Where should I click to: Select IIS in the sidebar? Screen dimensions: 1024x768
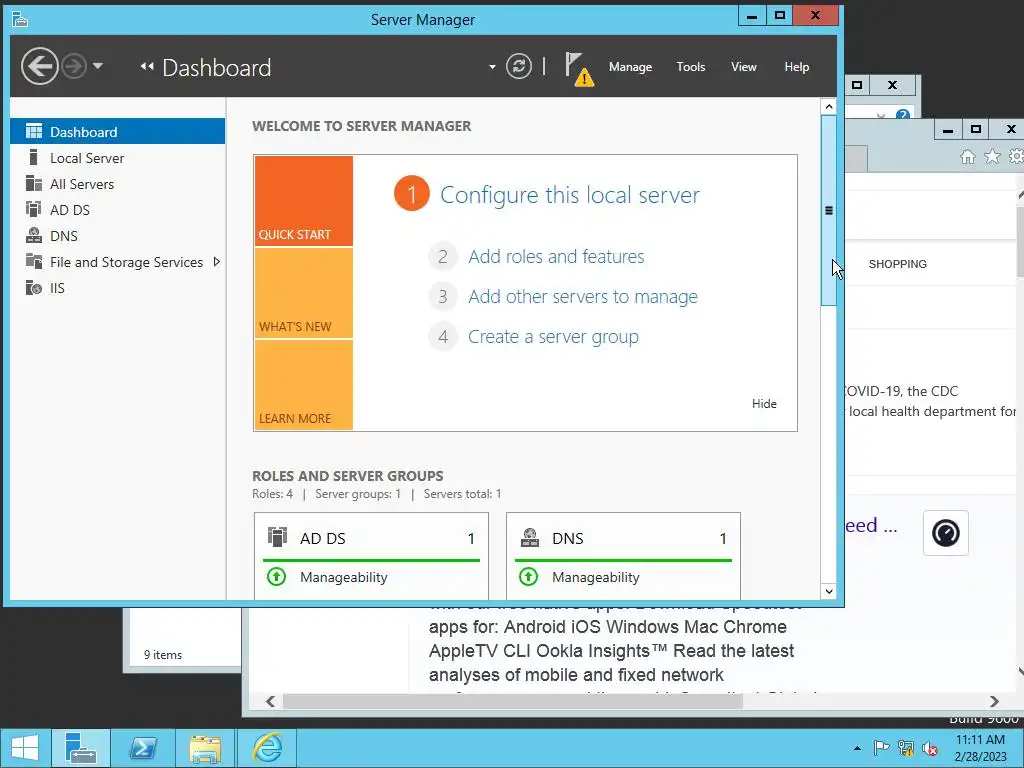pyautogui.click(x=118, y=288)
